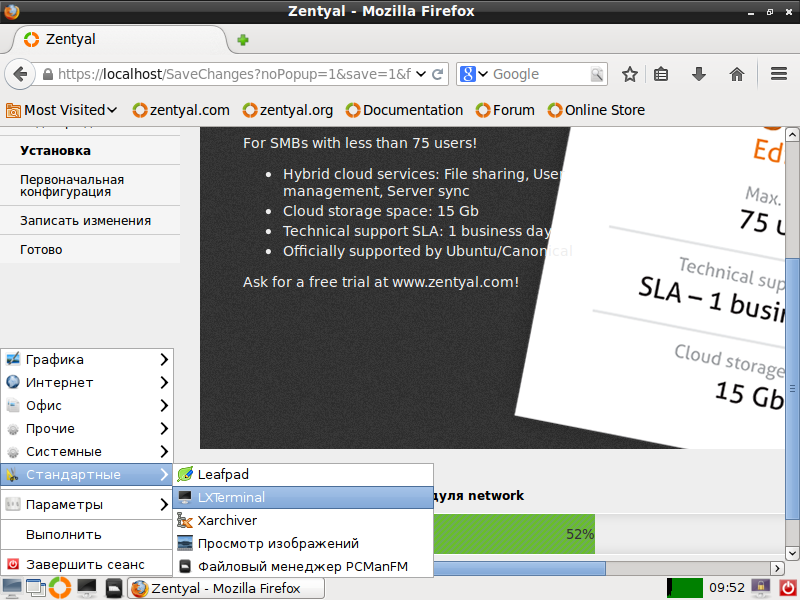This screenshot has width=800, height=600.
Task: Choose Завершить сеанс in the start menu
Action: (x=87, y=565)
